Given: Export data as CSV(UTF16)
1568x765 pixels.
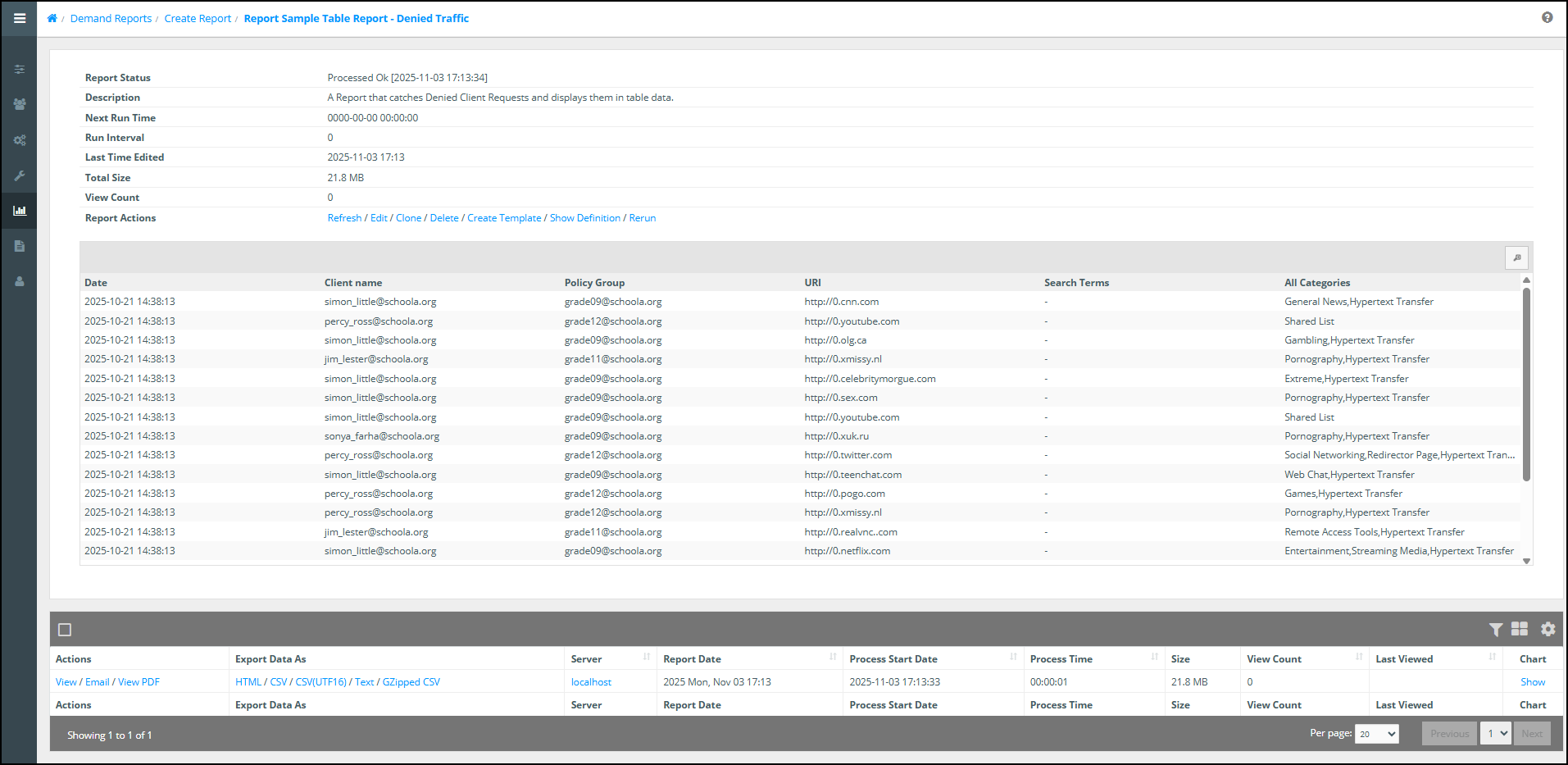Looking at the screenshot, I should tap(321, 682).
